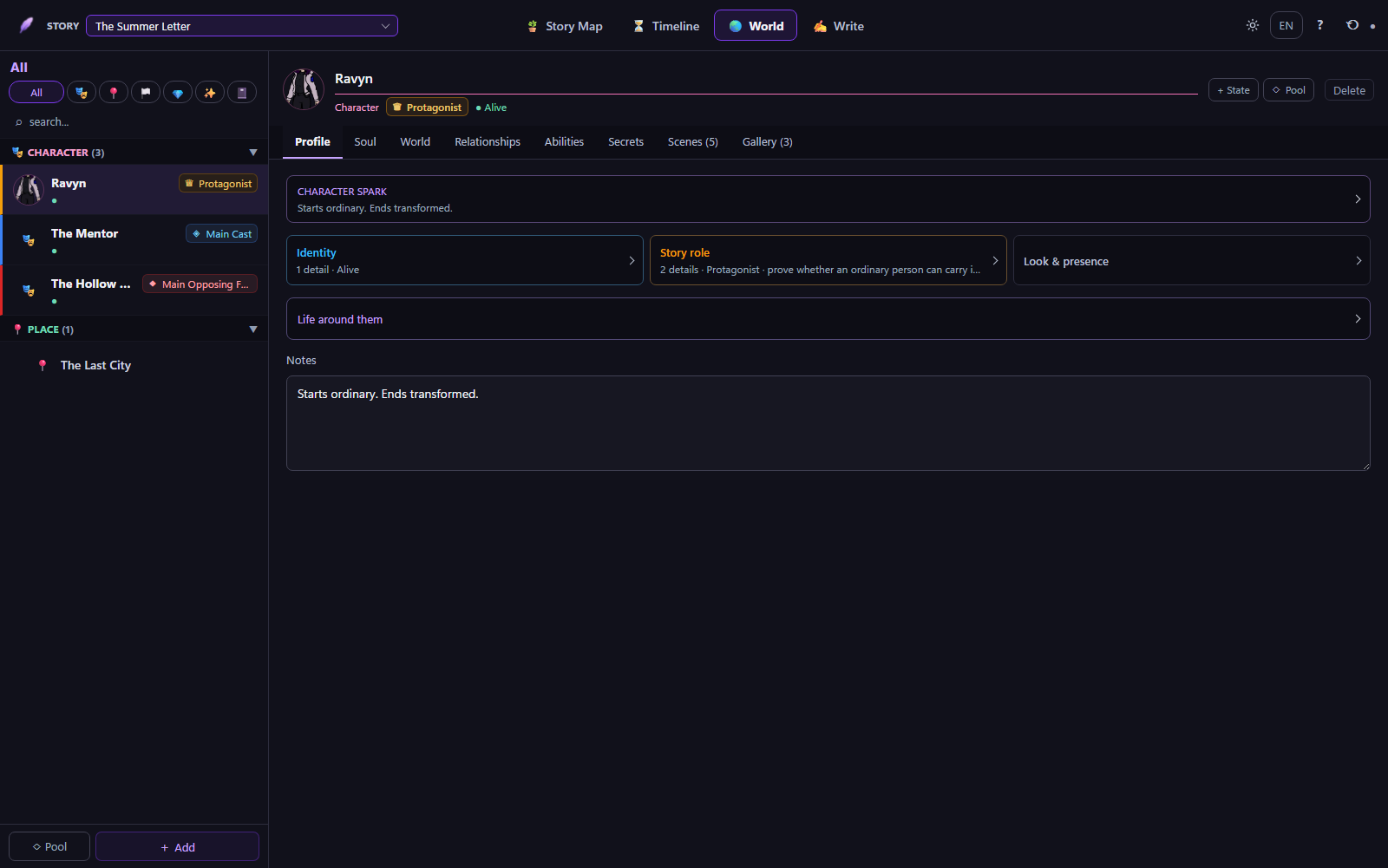Switch to the Abilities tab
The width and height of the screenshot is (1388, 868).
[564, 142]
